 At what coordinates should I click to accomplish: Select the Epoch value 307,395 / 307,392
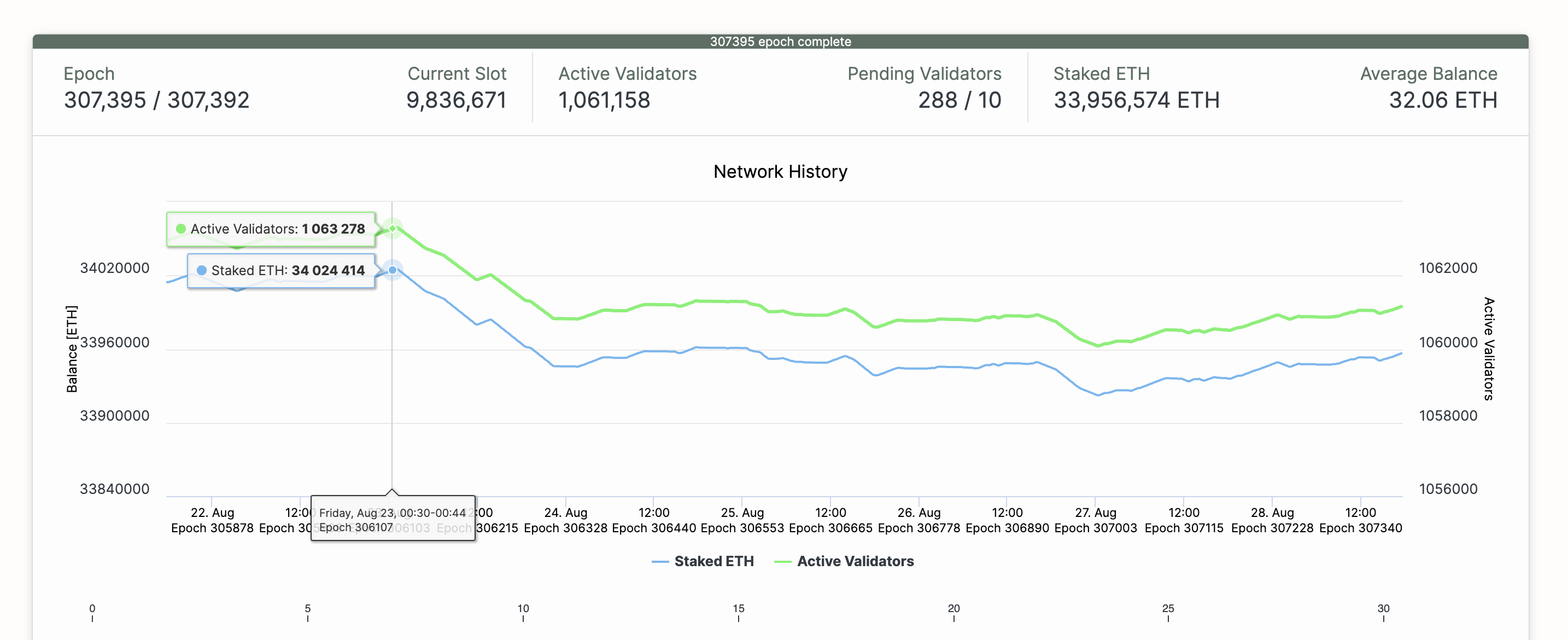click(156, 101)
